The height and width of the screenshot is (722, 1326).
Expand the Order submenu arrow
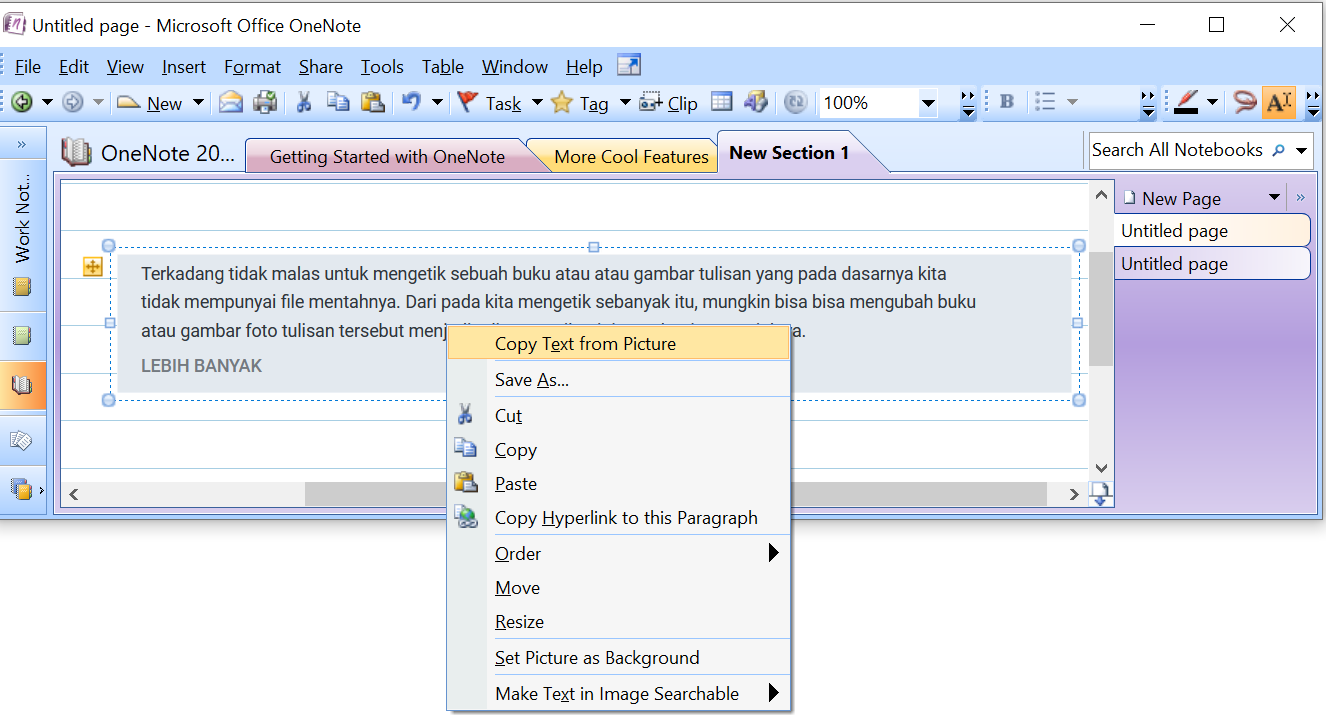tap(773, 552)
